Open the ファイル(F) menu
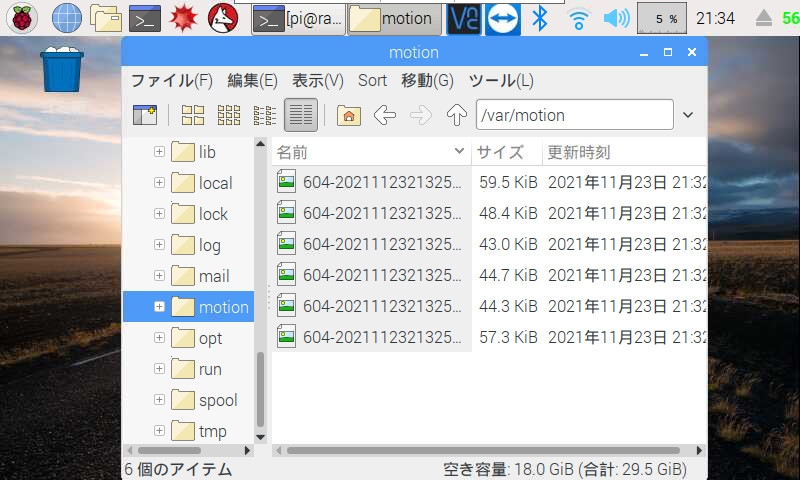The height and width of the screenshot is (480, 800). point(172,80)
